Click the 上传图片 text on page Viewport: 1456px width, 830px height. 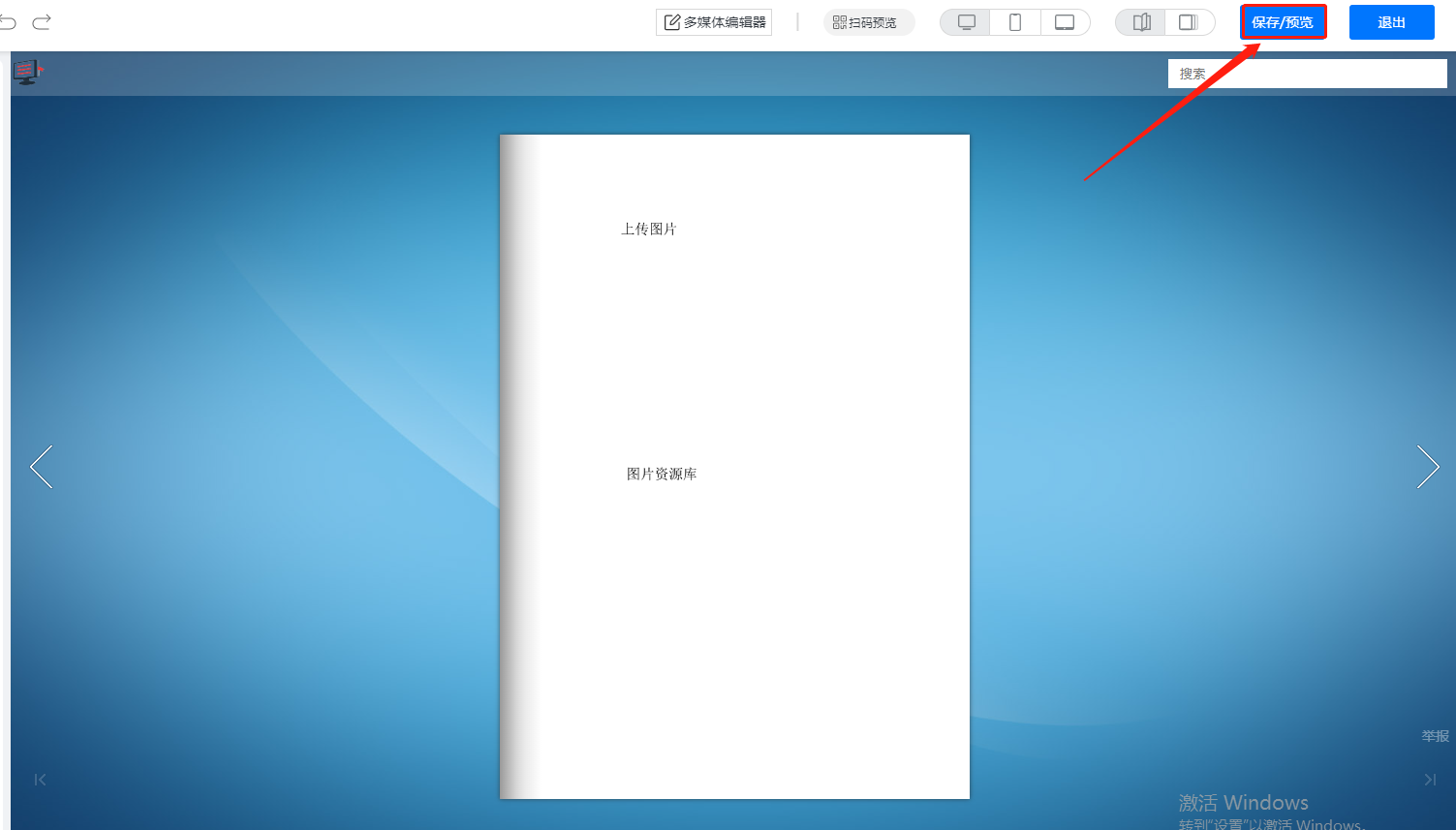point(649,230)
